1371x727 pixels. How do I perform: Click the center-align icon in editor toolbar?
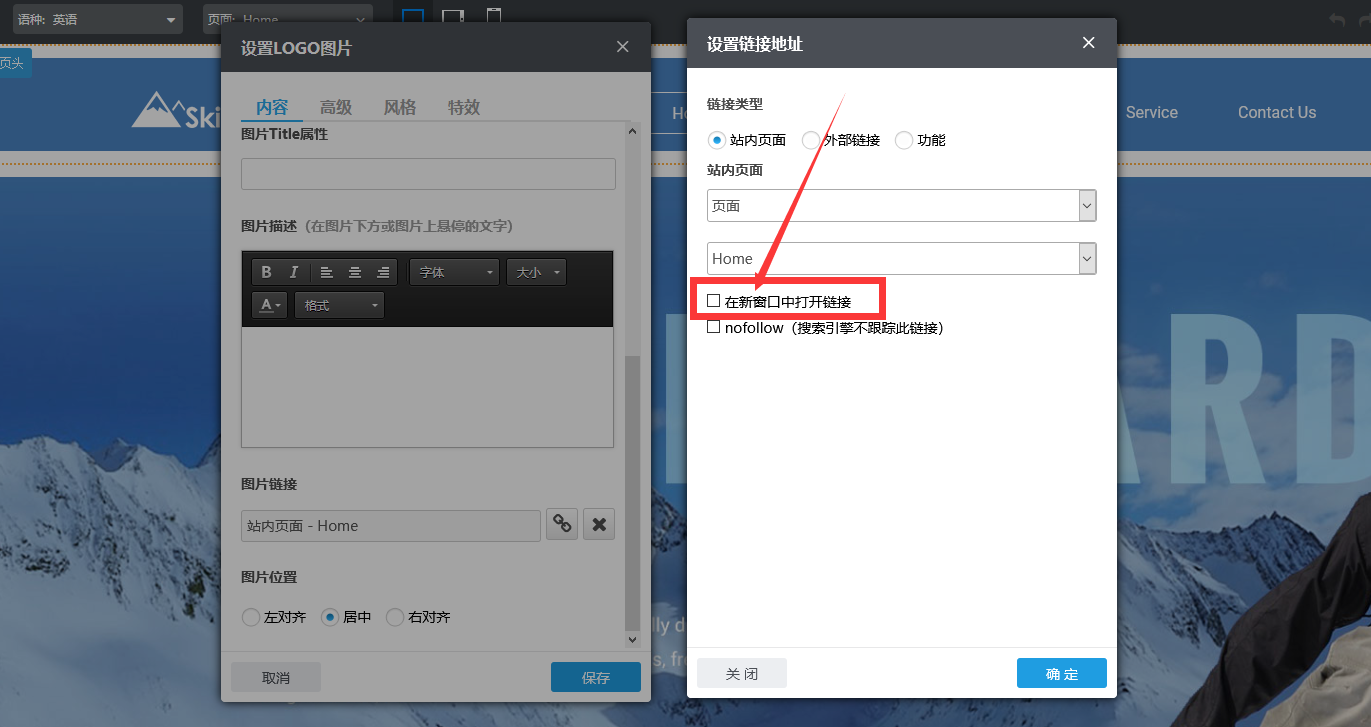point(355,272)
